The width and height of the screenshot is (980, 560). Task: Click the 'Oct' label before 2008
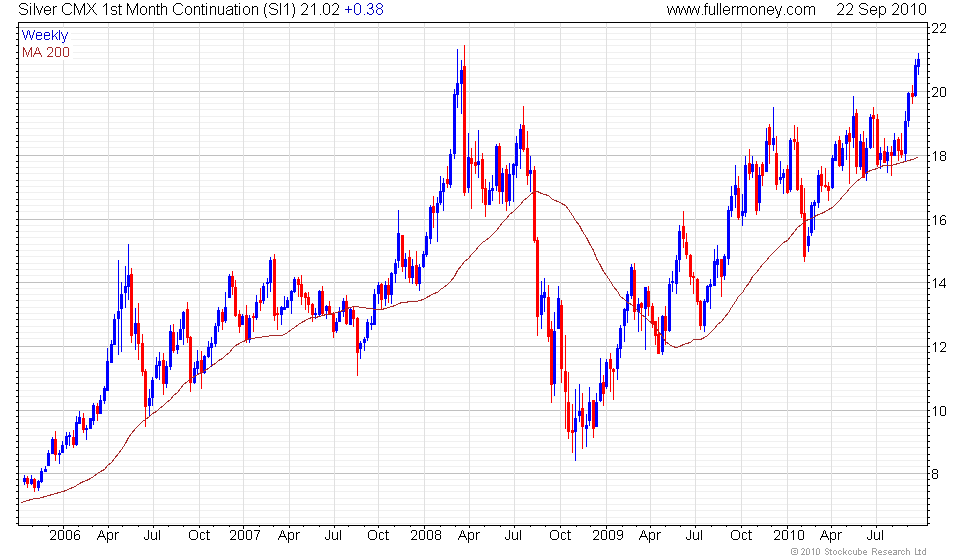click(x=378, y=536)
